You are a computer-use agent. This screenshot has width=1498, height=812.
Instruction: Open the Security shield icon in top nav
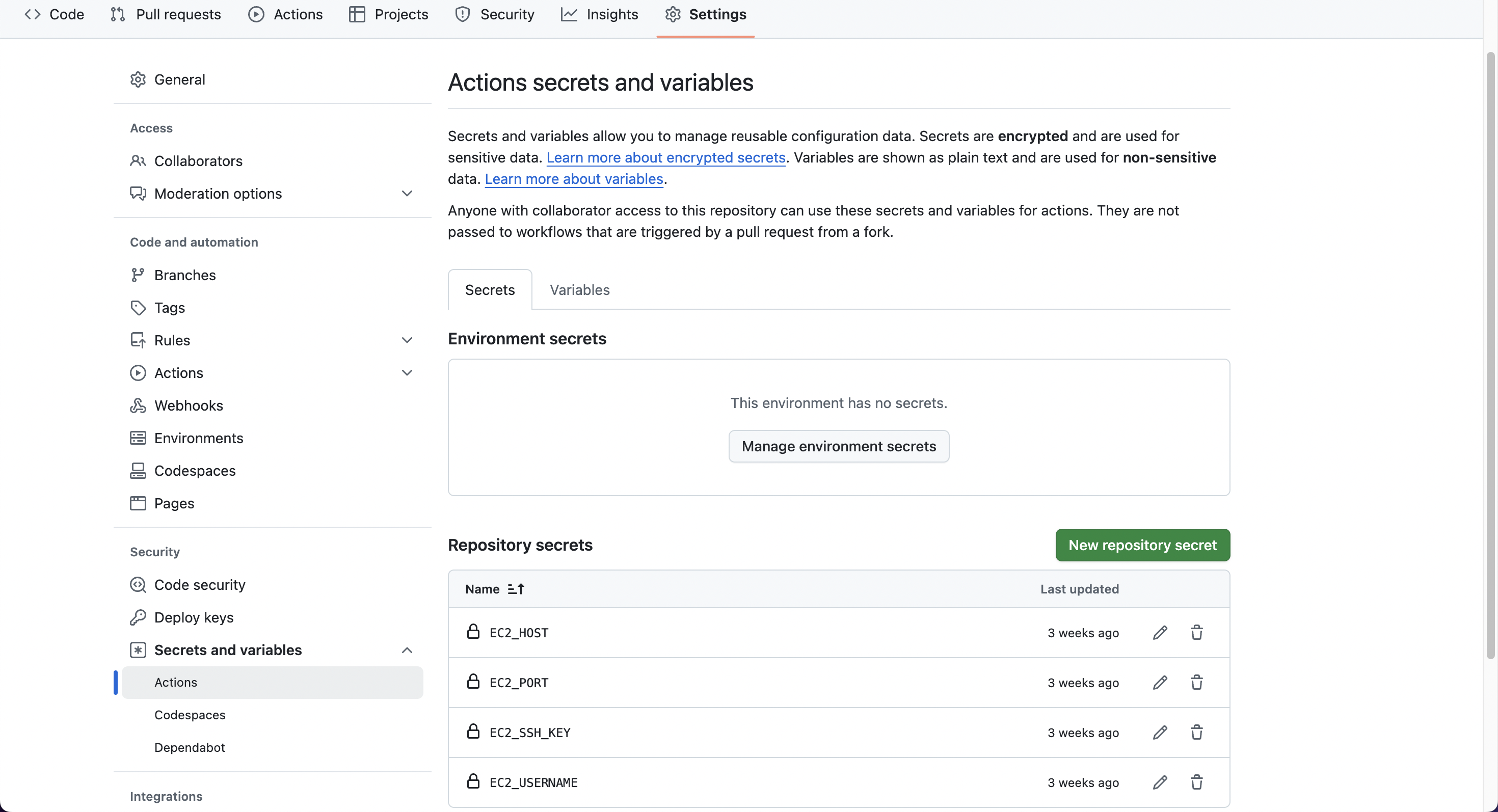tap(462, 14)
